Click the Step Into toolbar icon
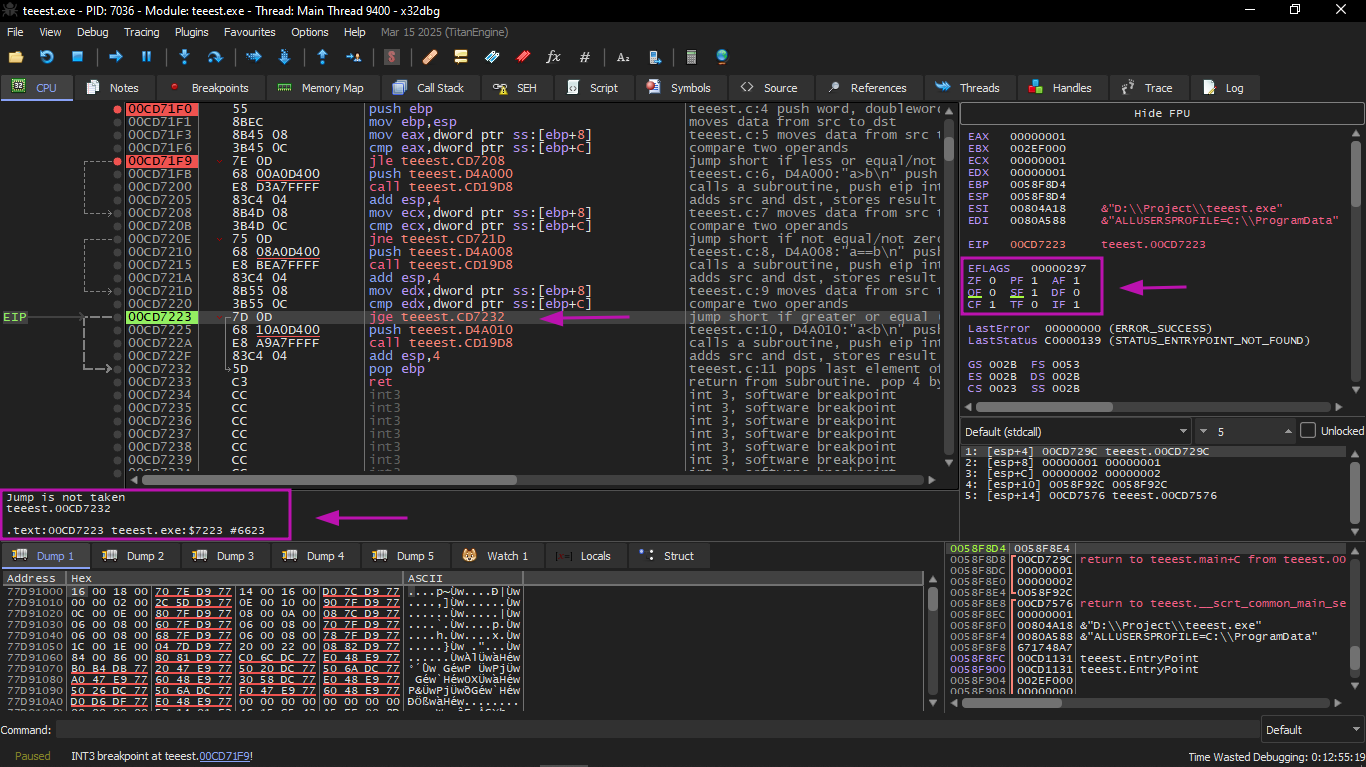 click(x=184, y=57)
